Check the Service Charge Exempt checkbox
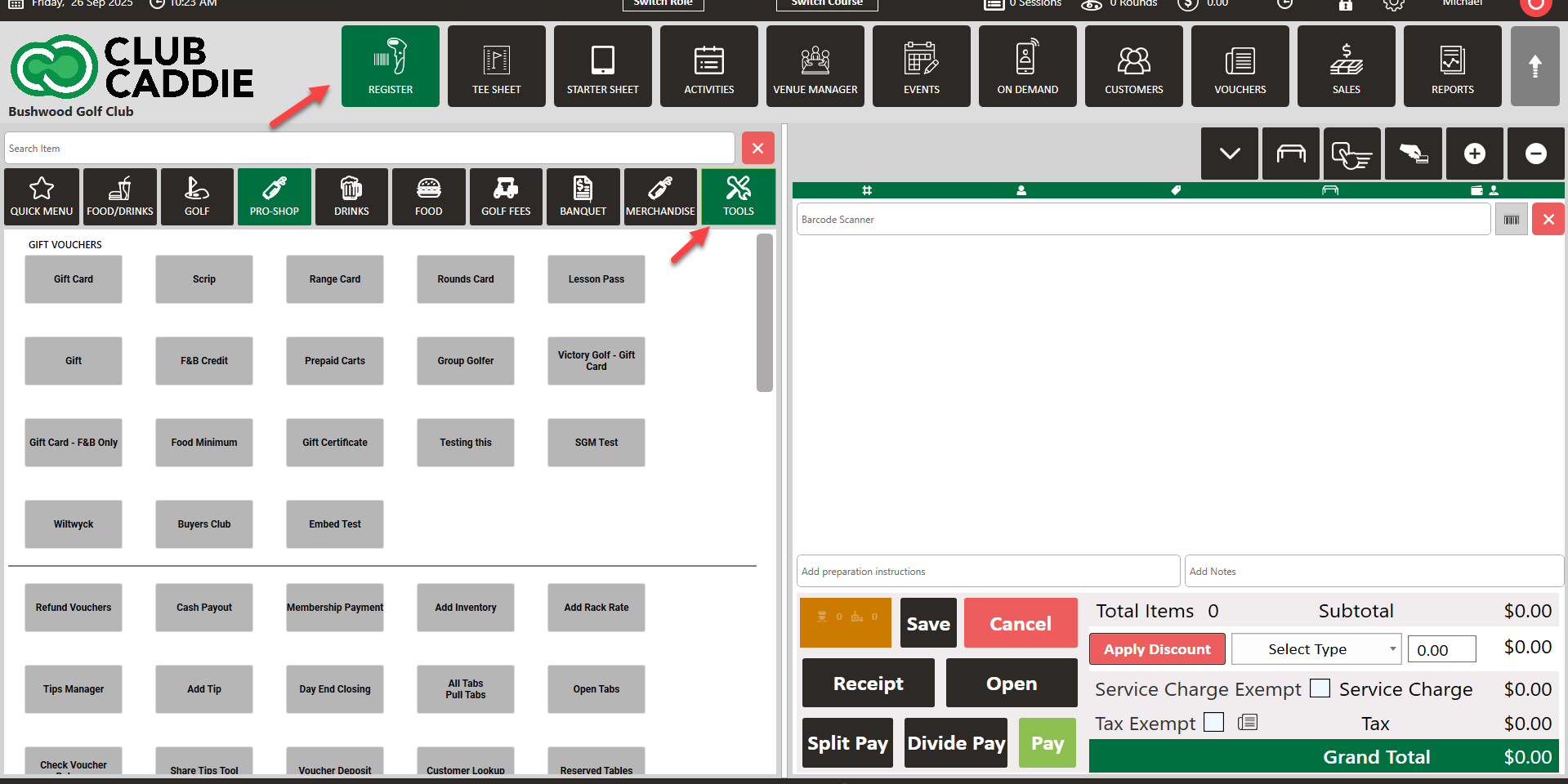The image size is (1568, 784). tap(1320, 688)
